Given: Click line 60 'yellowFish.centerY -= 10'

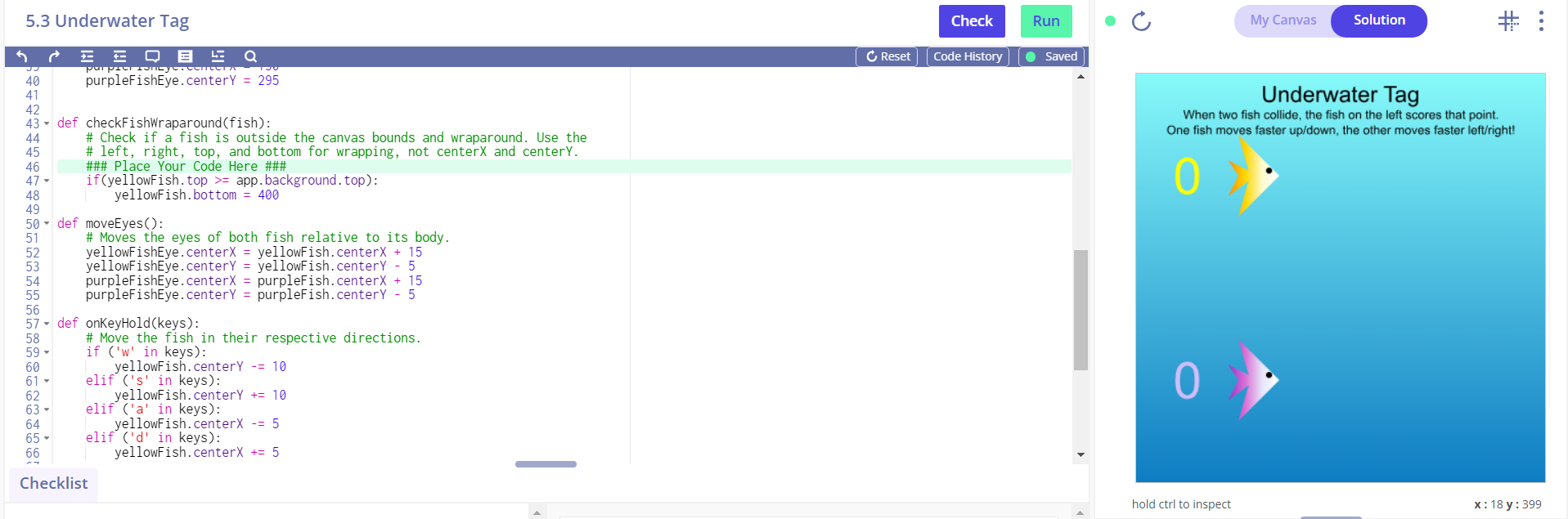Looking at the screenshot, I should coord(200,367).
